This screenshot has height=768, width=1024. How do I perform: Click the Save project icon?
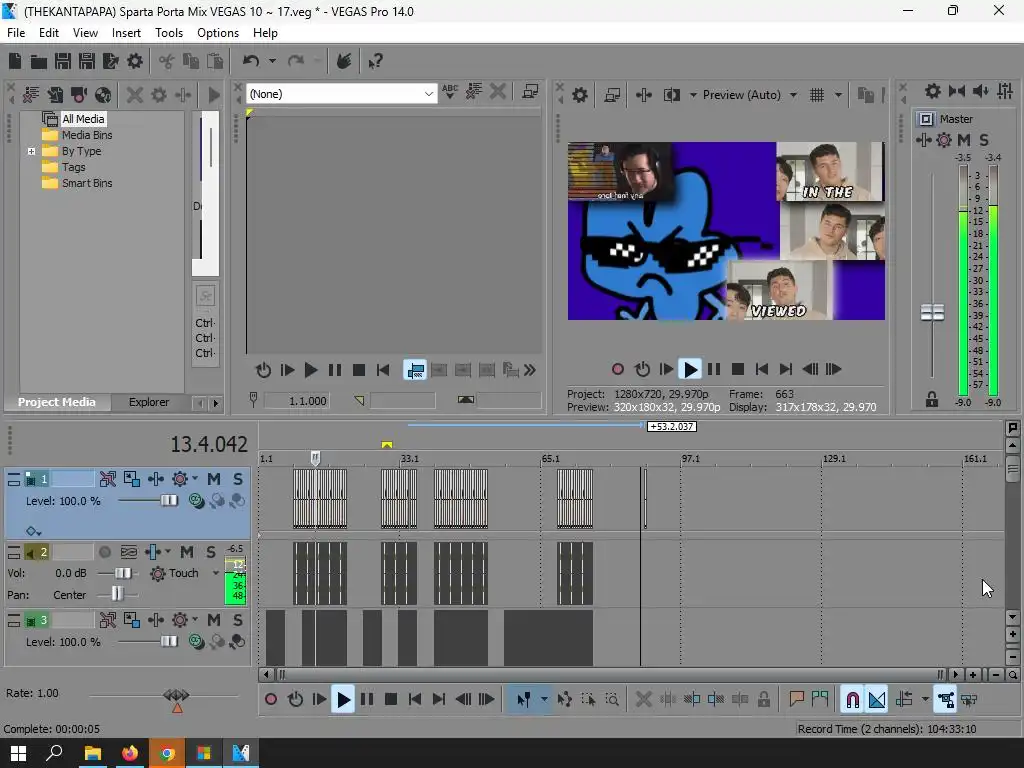point(63,61)
